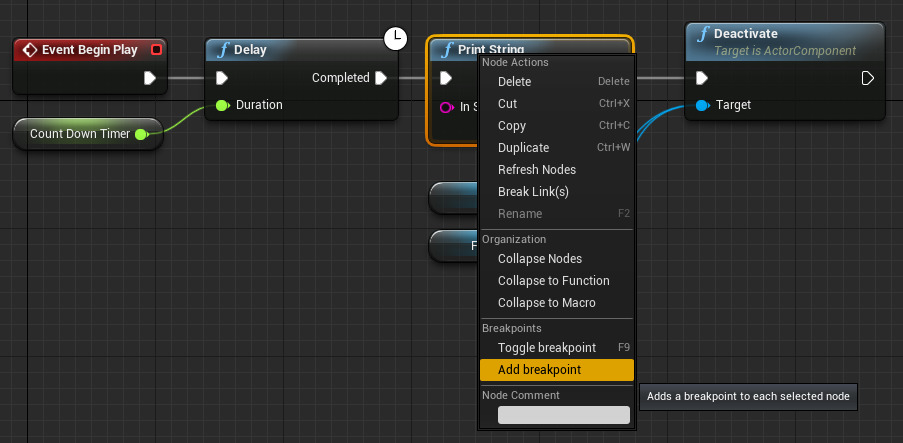This screenshot has width=903, height=443.
Task: Choose Add breakpoint from the menu
Action: (539, 370)
